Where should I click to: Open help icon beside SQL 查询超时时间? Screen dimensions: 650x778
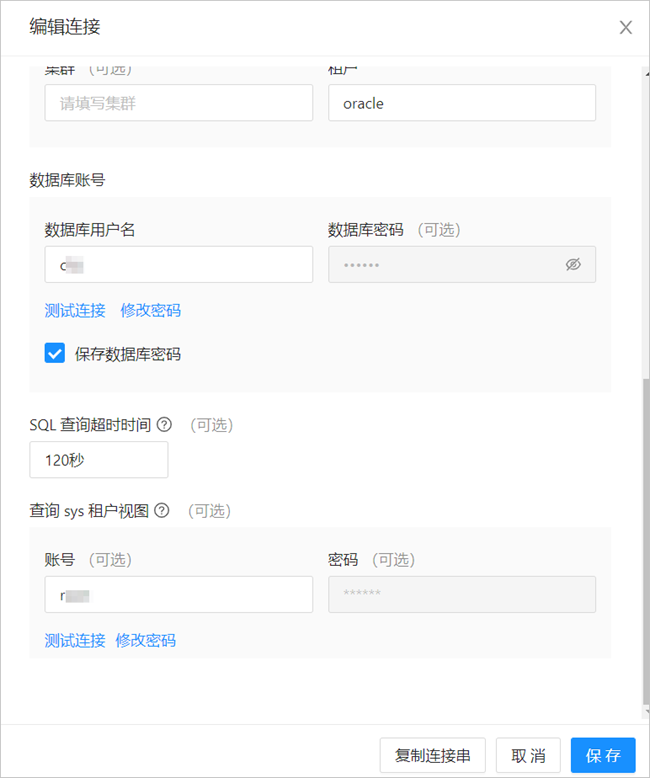coord(165,425)
